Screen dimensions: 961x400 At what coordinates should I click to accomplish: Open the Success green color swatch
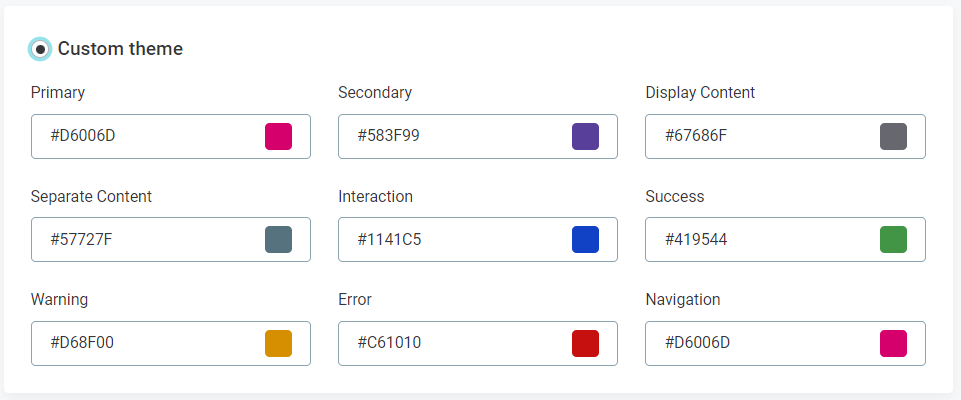pyautogui.click(x=893, y=240)
